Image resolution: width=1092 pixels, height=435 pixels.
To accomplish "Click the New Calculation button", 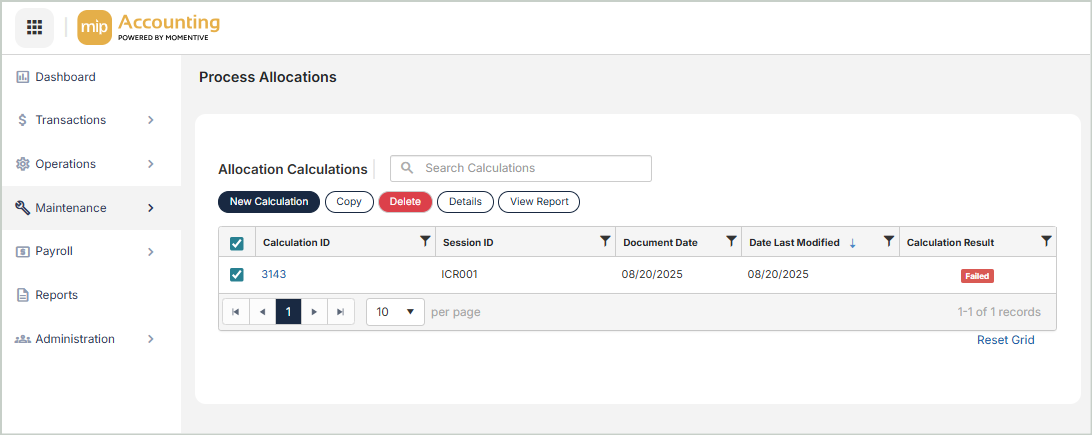I will (269, 202).
